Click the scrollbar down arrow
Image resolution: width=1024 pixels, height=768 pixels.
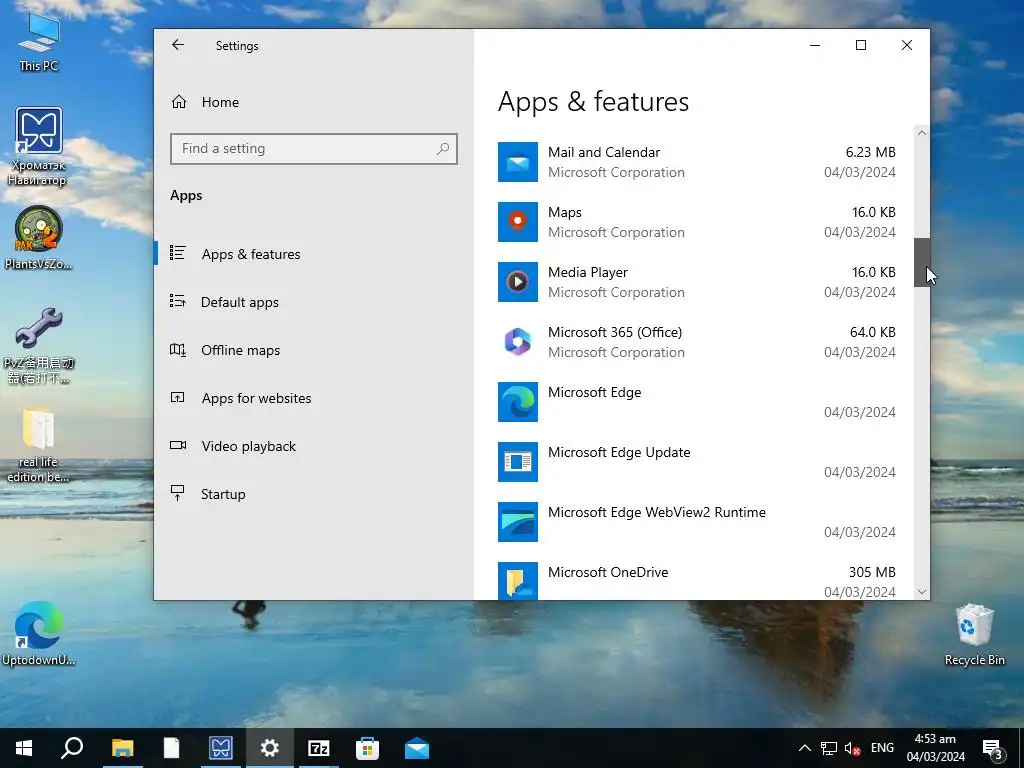[x=921, y=592]
